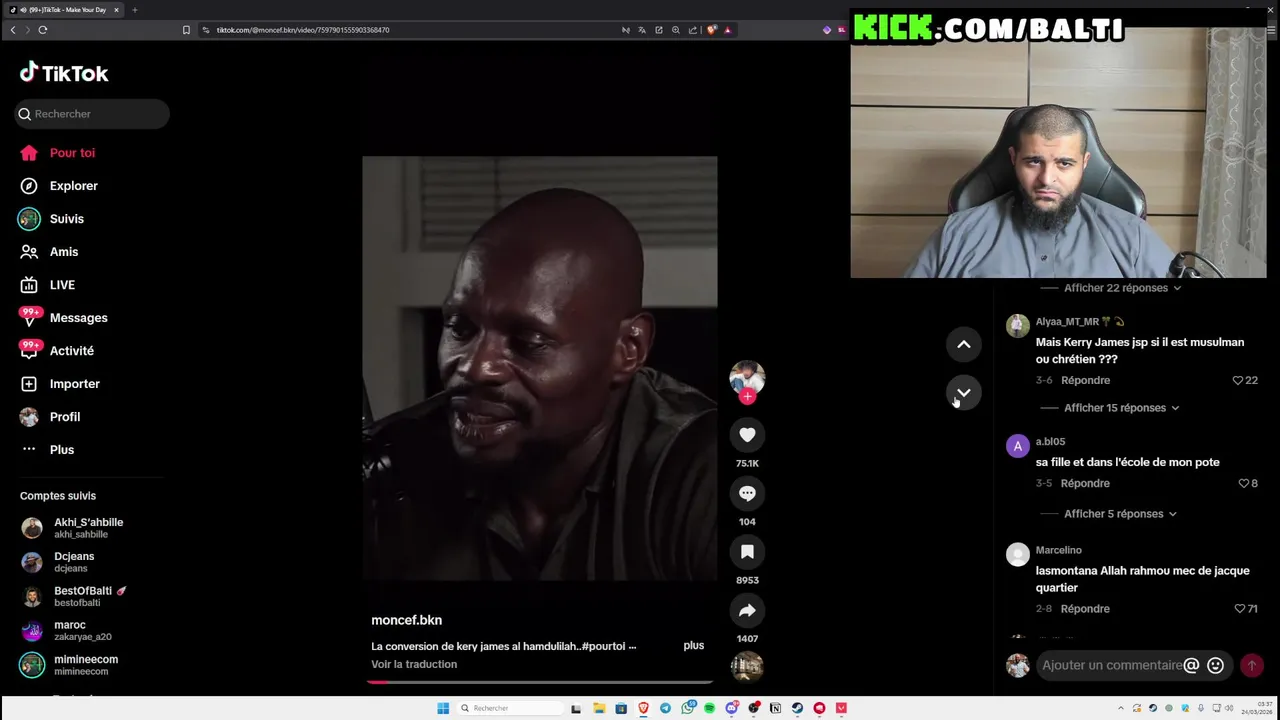Click the Rechercher search field in TikTok
This screenshot has width=1280, height=720.
[x=92, y=114]
